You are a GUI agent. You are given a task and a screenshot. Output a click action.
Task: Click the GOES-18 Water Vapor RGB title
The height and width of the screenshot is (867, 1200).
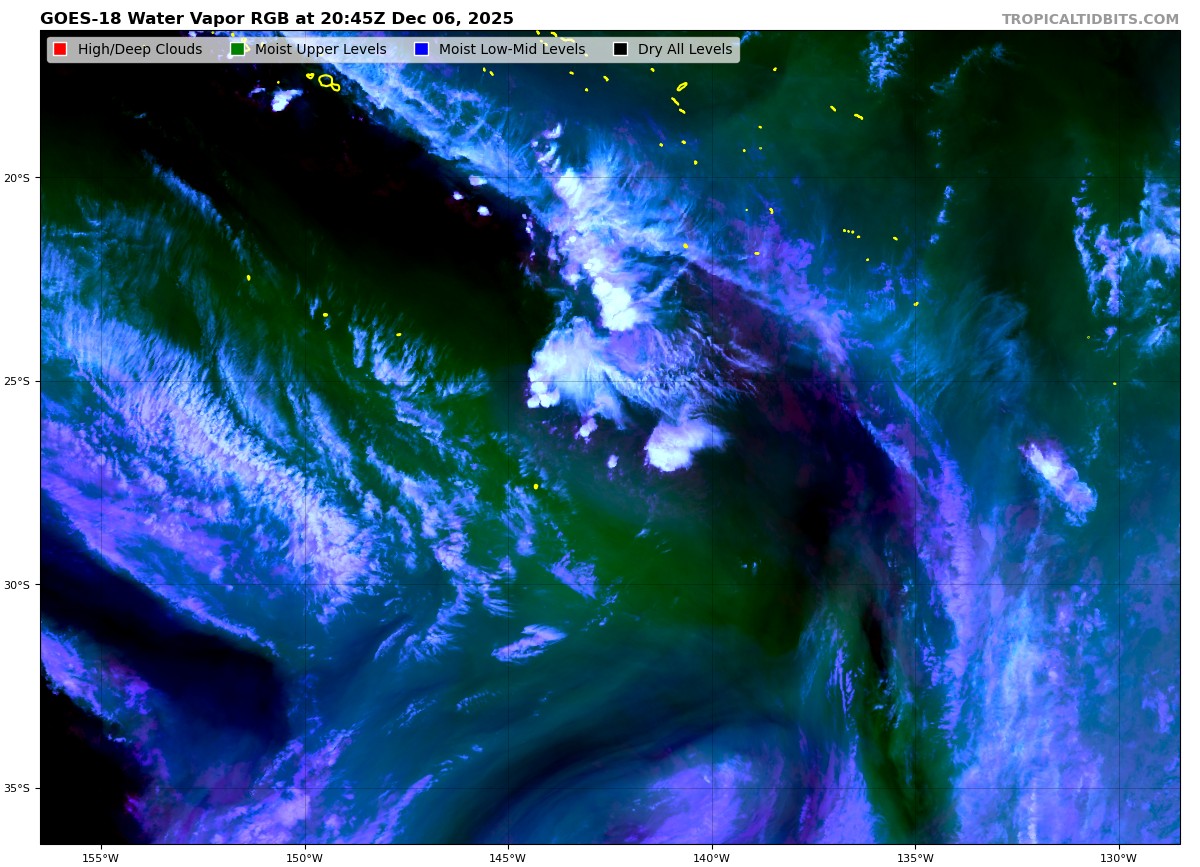(x=276, y=19)
